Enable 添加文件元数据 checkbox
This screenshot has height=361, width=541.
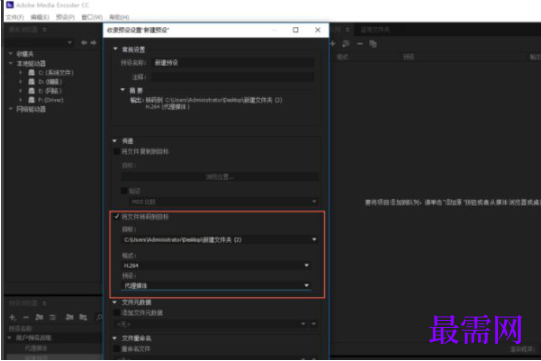[x=117, y=313]
